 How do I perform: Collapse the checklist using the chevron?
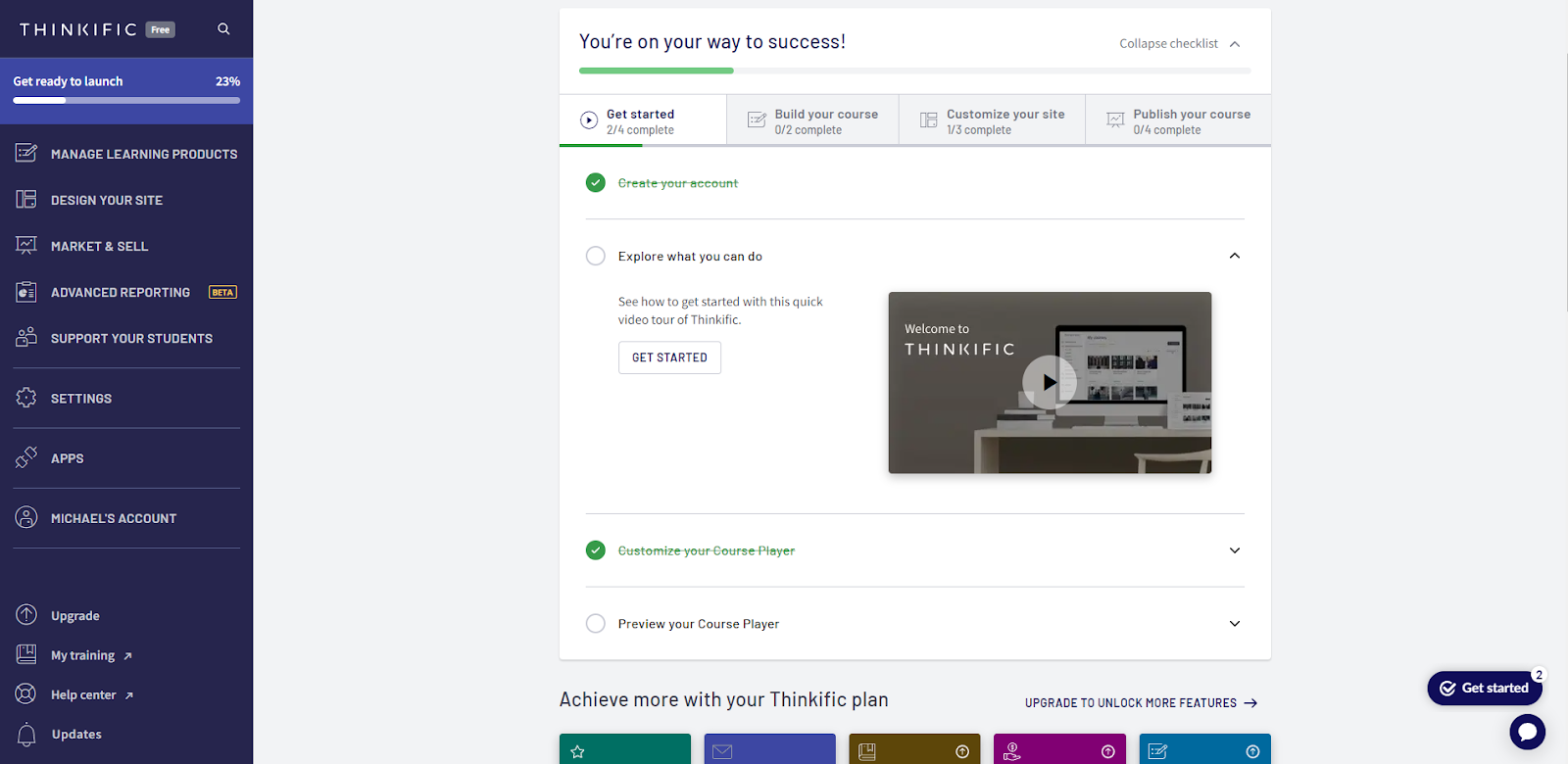click(x=1235, y=44)
